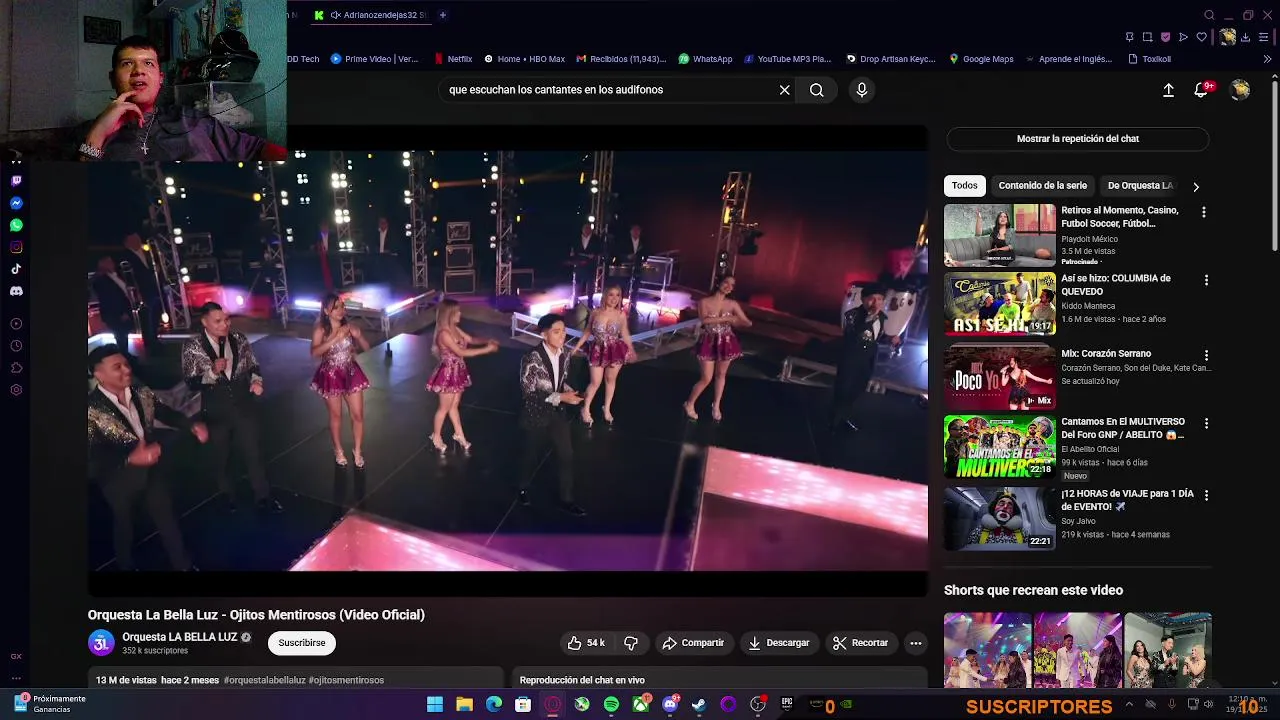Clip the video with Recortar
Viewport: 1280px width, 720px height.
(860, 643)
